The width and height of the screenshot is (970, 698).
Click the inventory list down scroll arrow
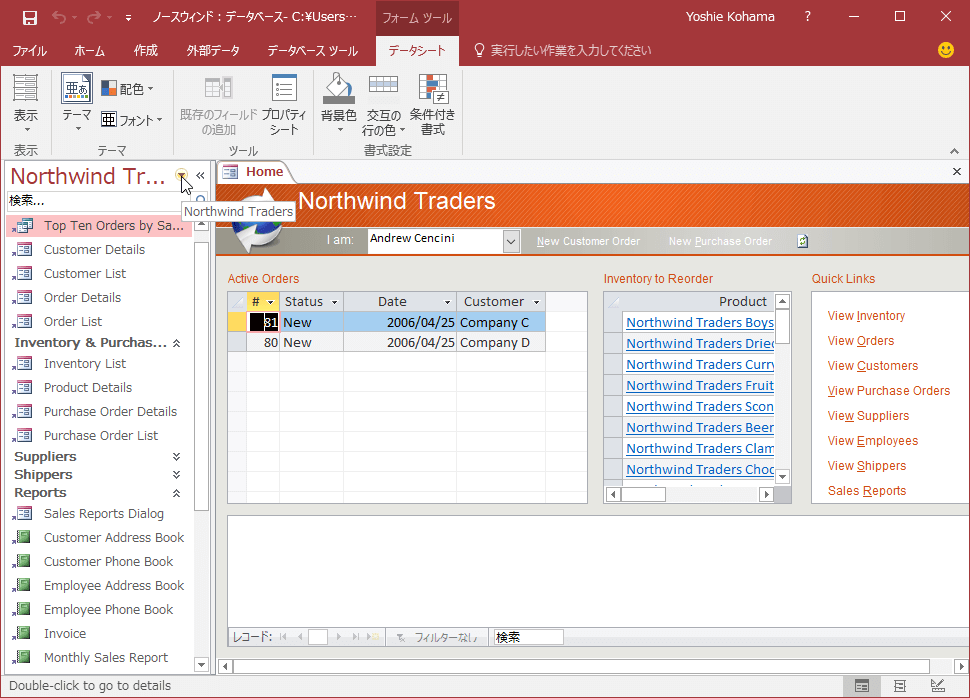click(783, 476)
